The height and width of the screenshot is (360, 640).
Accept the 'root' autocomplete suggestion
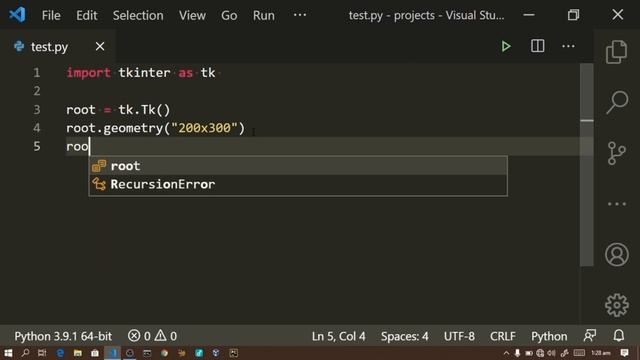point(298,166)
